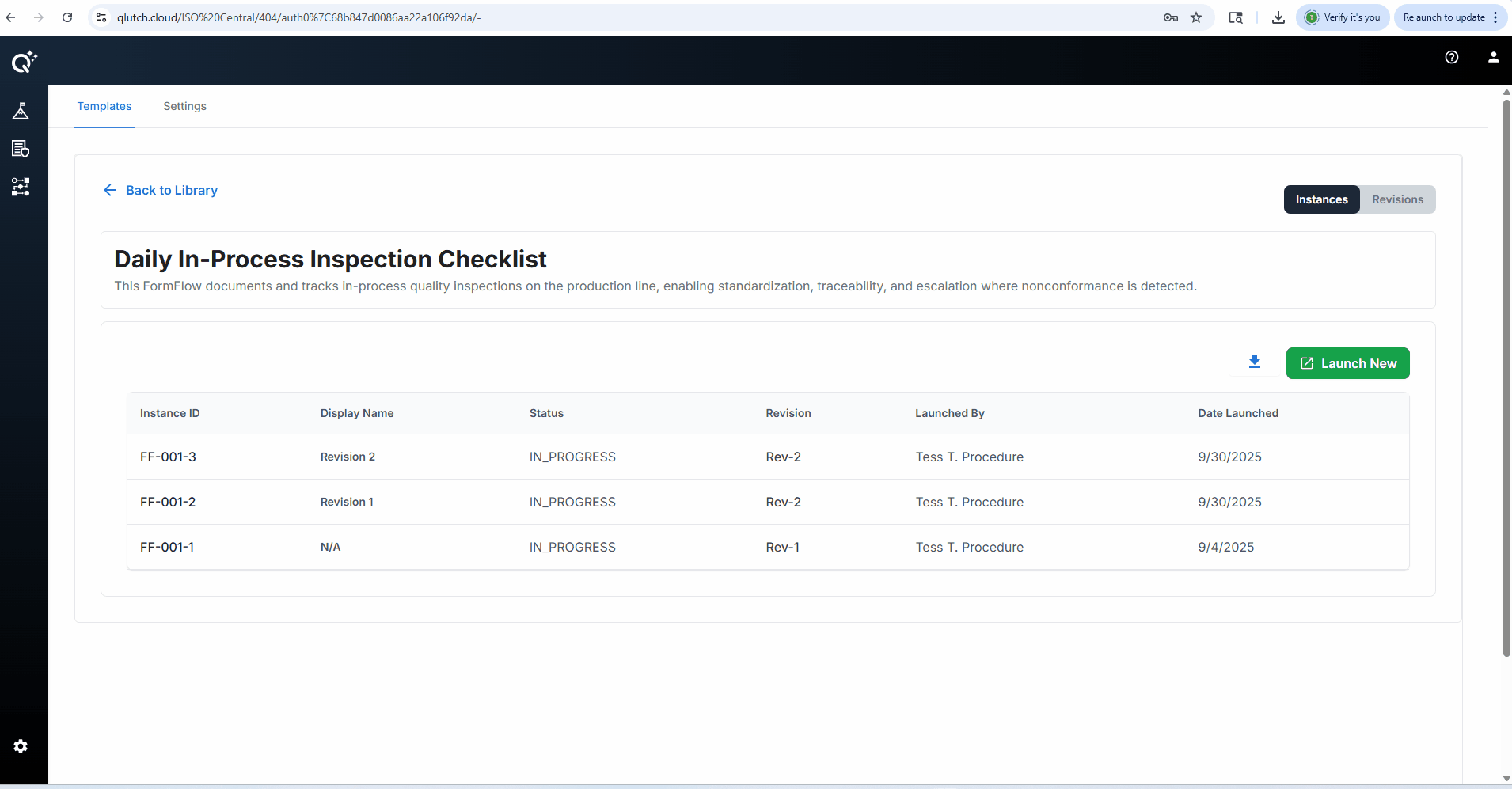The width and height of the screenshot is (1512, 789).
Task: Click 9/30/2025 date in FF-001-3 row
Action: tap(1230, 457)
